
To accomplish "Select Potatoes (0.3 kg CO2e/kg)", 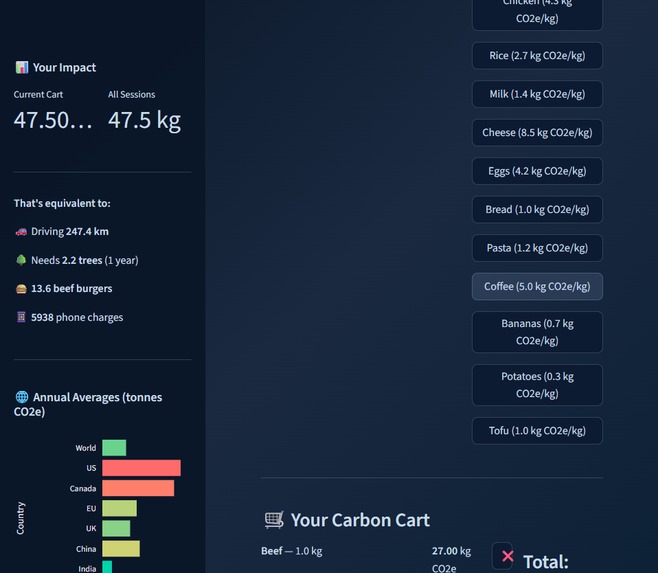I will point(537,385).
